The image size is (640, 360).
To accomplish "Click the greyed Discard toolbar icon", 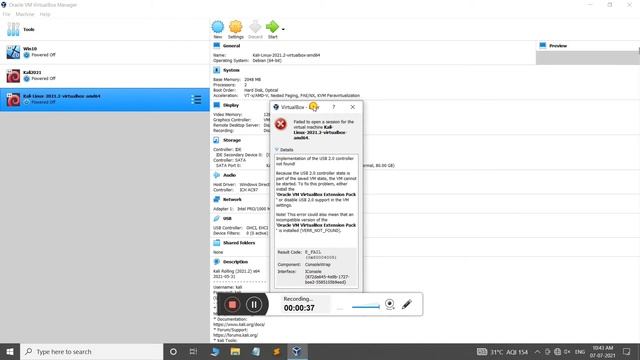I will [255, 27].
